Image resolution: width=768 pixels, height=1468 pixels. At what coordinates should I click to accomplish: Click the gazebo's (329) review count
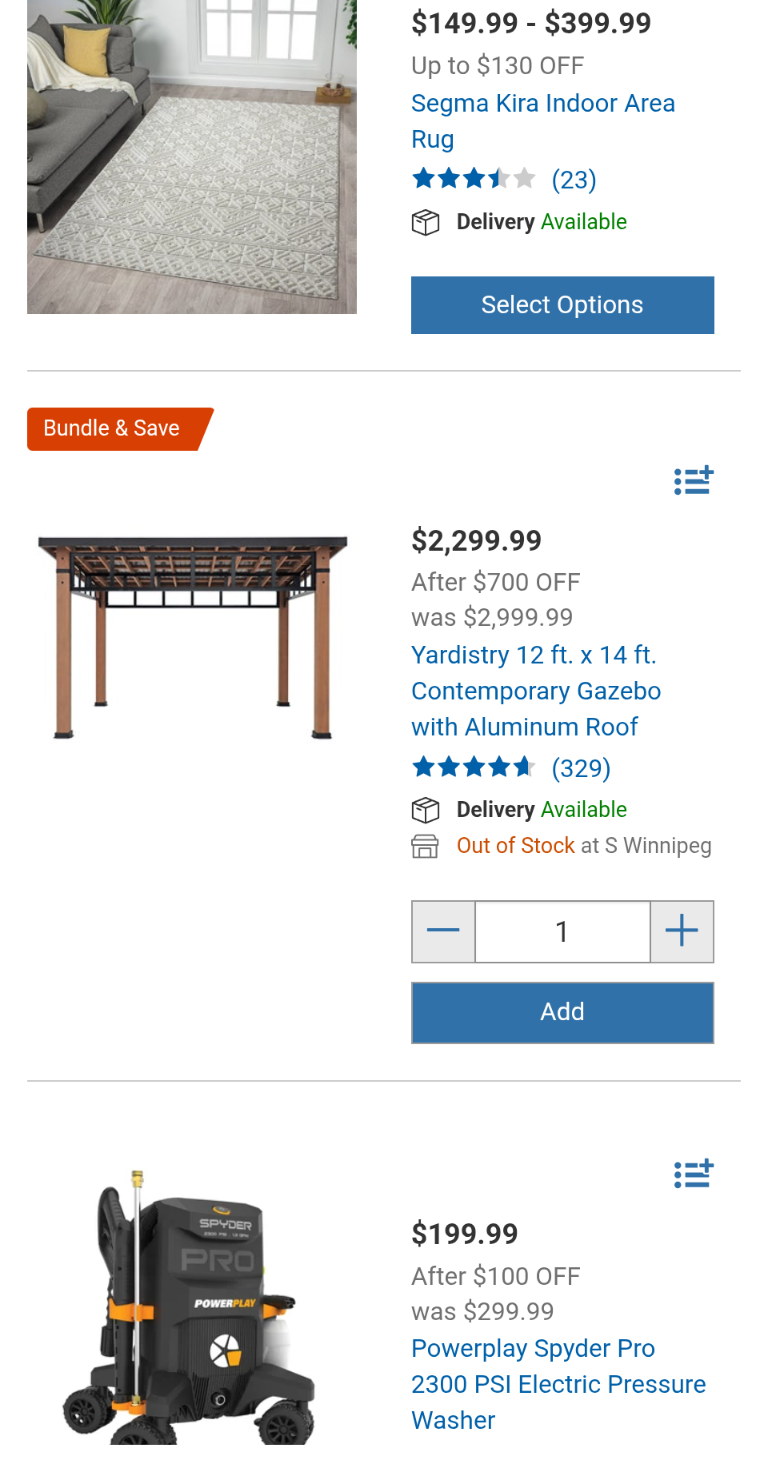point(581,768)
